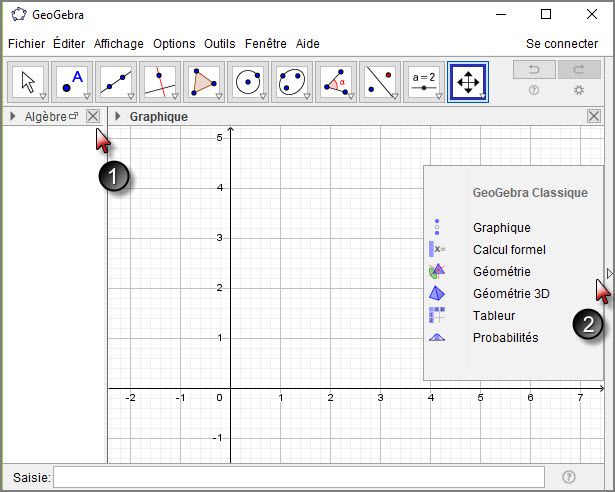Click the Algèbre panel title

(x=45, y=117)
